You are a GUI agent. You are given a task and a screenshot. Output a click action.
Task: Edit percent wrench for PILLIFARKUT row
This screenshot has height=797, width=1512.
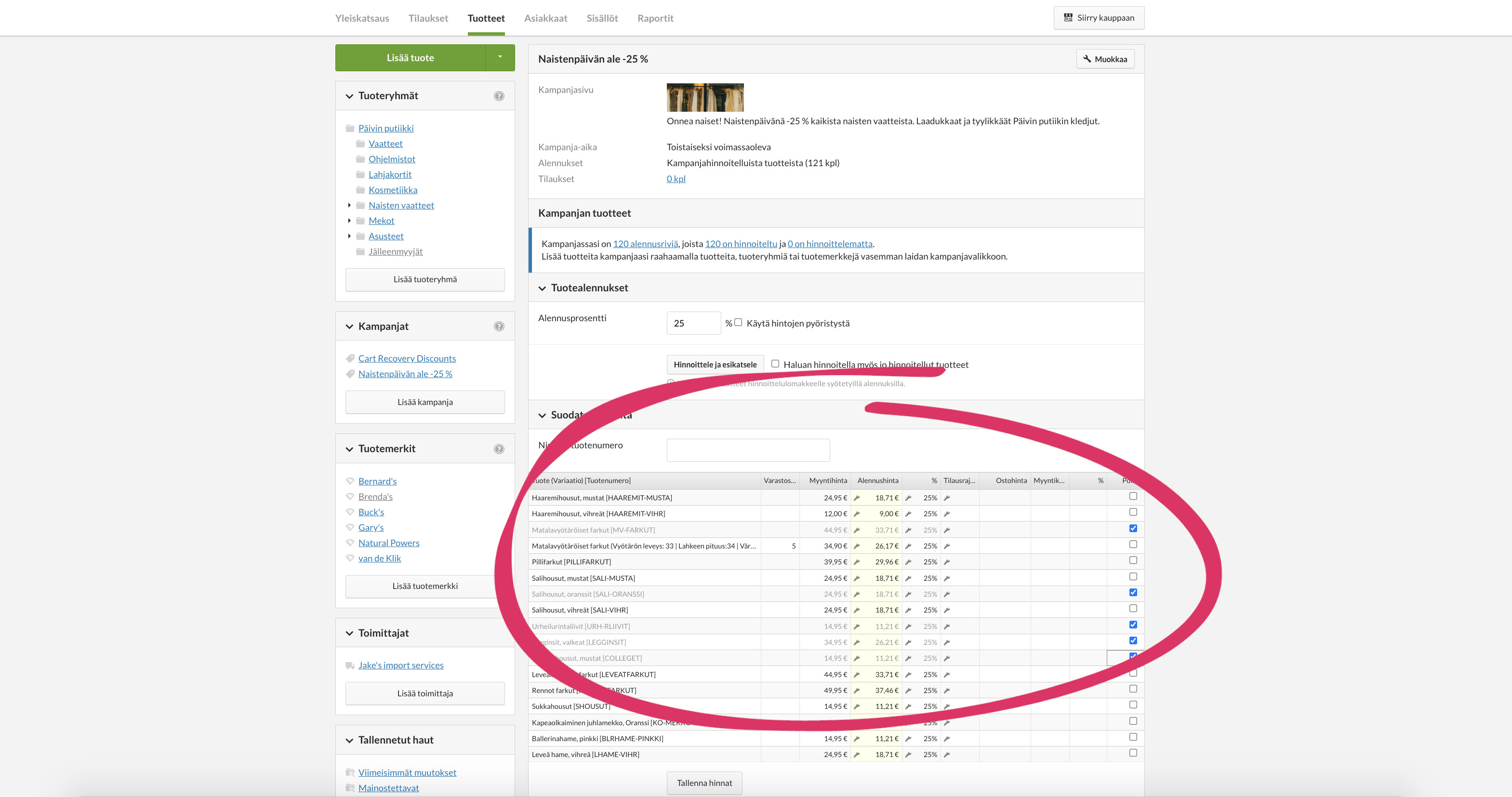coord(947,562)
